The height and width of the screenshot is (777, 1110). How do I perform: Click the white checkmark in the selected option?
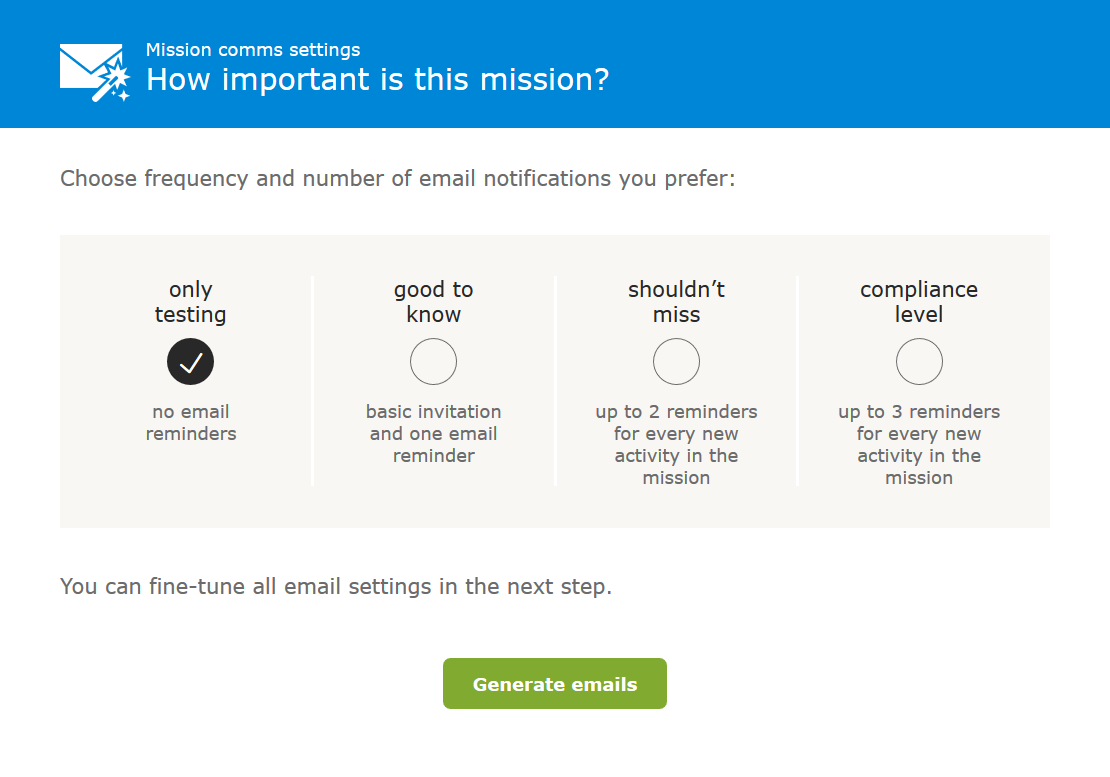tap(190, 363)
